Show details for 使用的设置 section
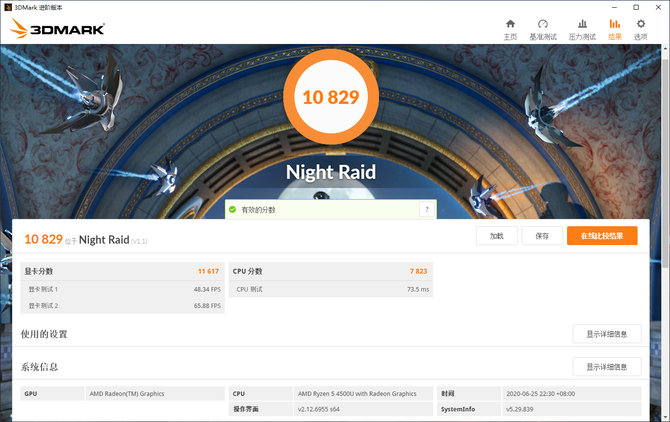Viewport: 670px width, 422px height. pyautogui.click(x=606, y=334)
